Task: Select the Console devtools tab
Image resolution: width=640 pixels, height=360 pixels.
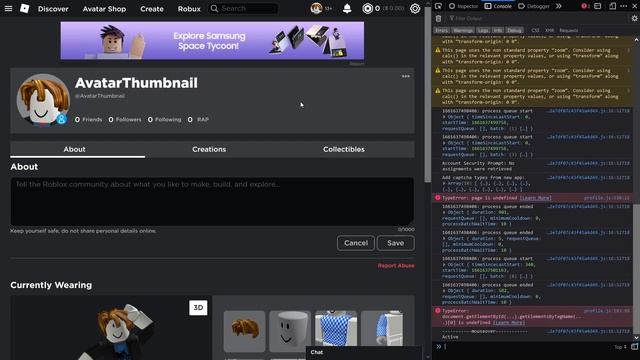Action: [498, 6]
